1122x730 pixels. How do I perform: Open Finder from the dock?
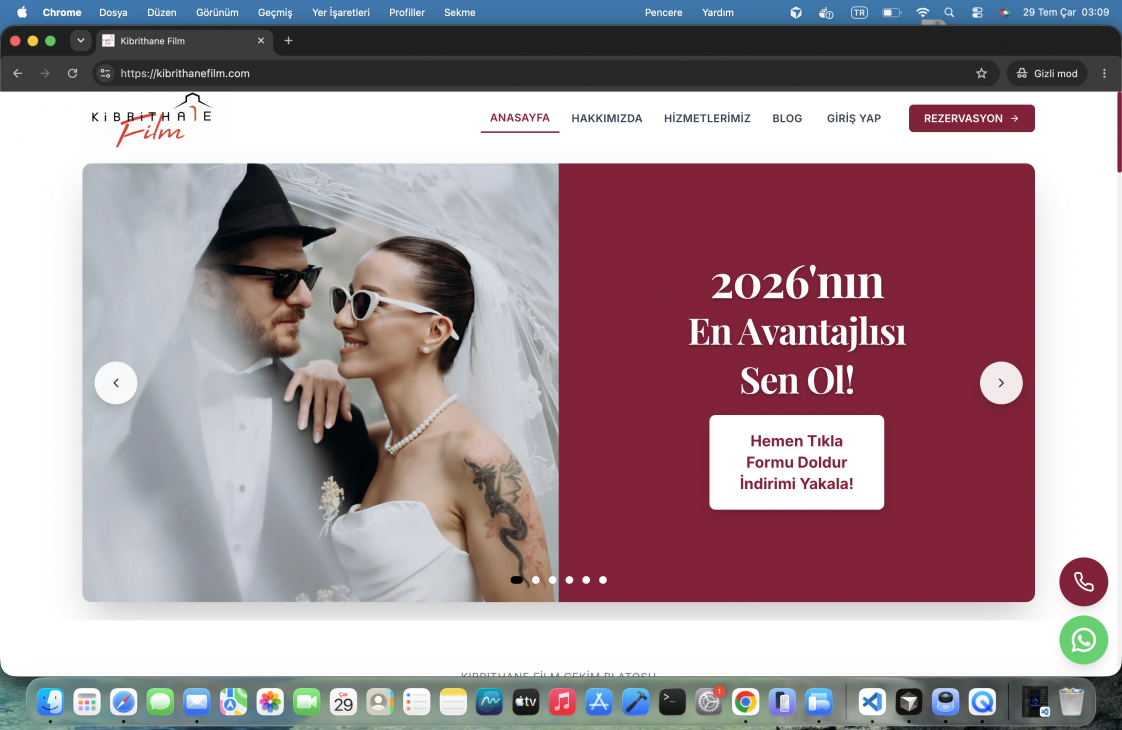tap(50, 702)
